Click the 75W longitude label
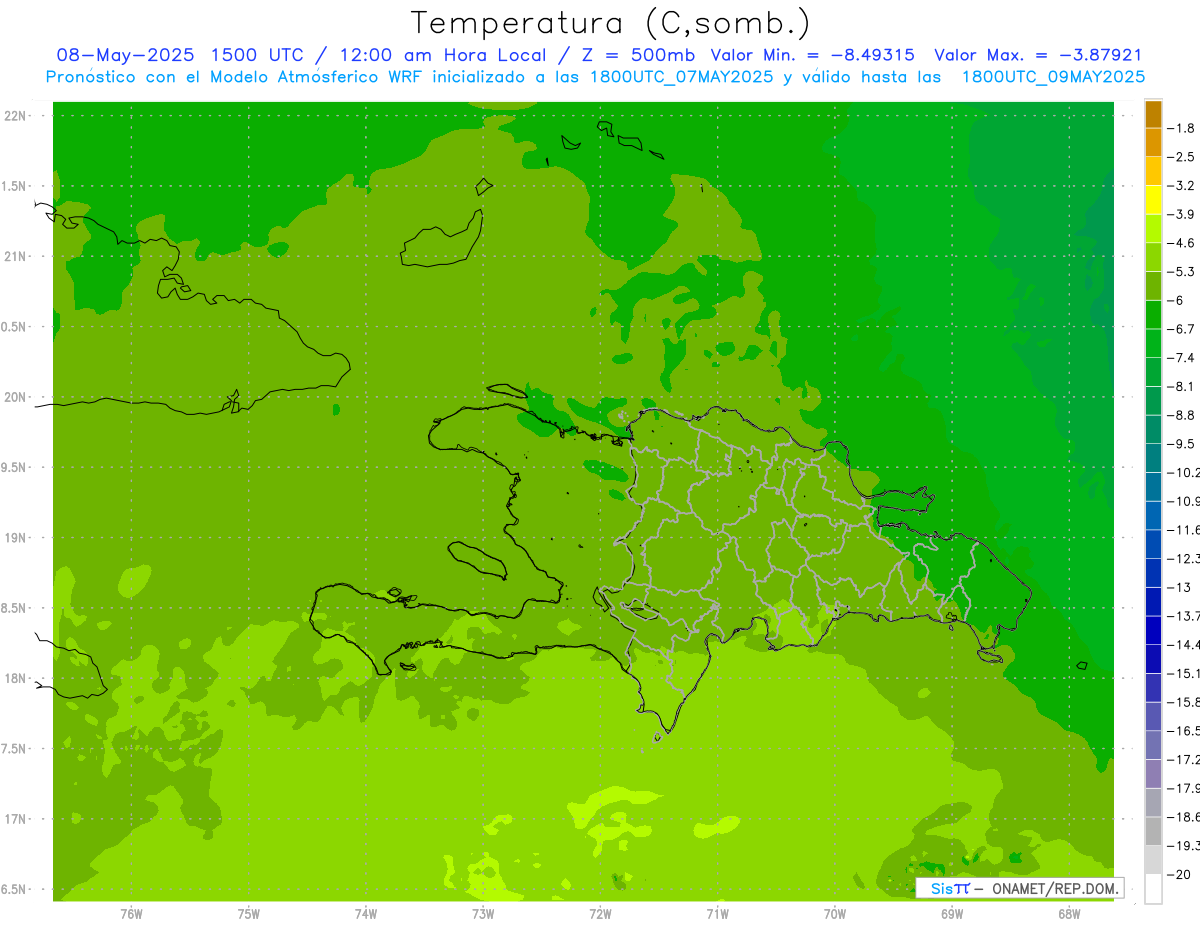Viewport: 1200px width, 927px height. click(x=249, y=913)
